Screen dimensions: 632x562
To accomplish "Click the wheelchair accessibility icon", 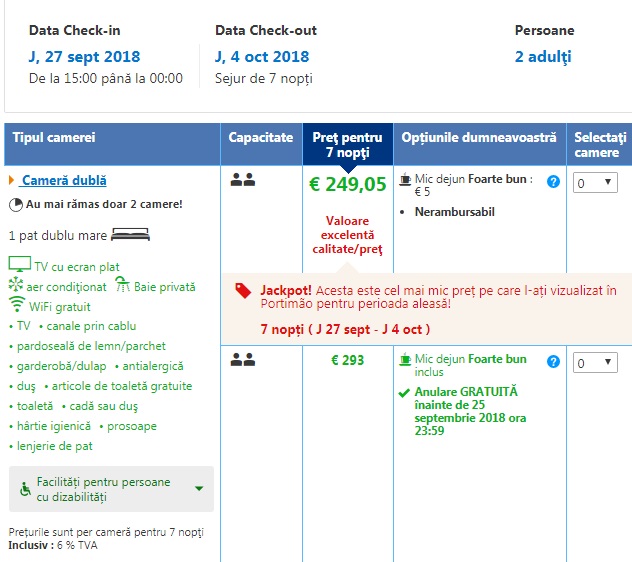I will [26, 489].
